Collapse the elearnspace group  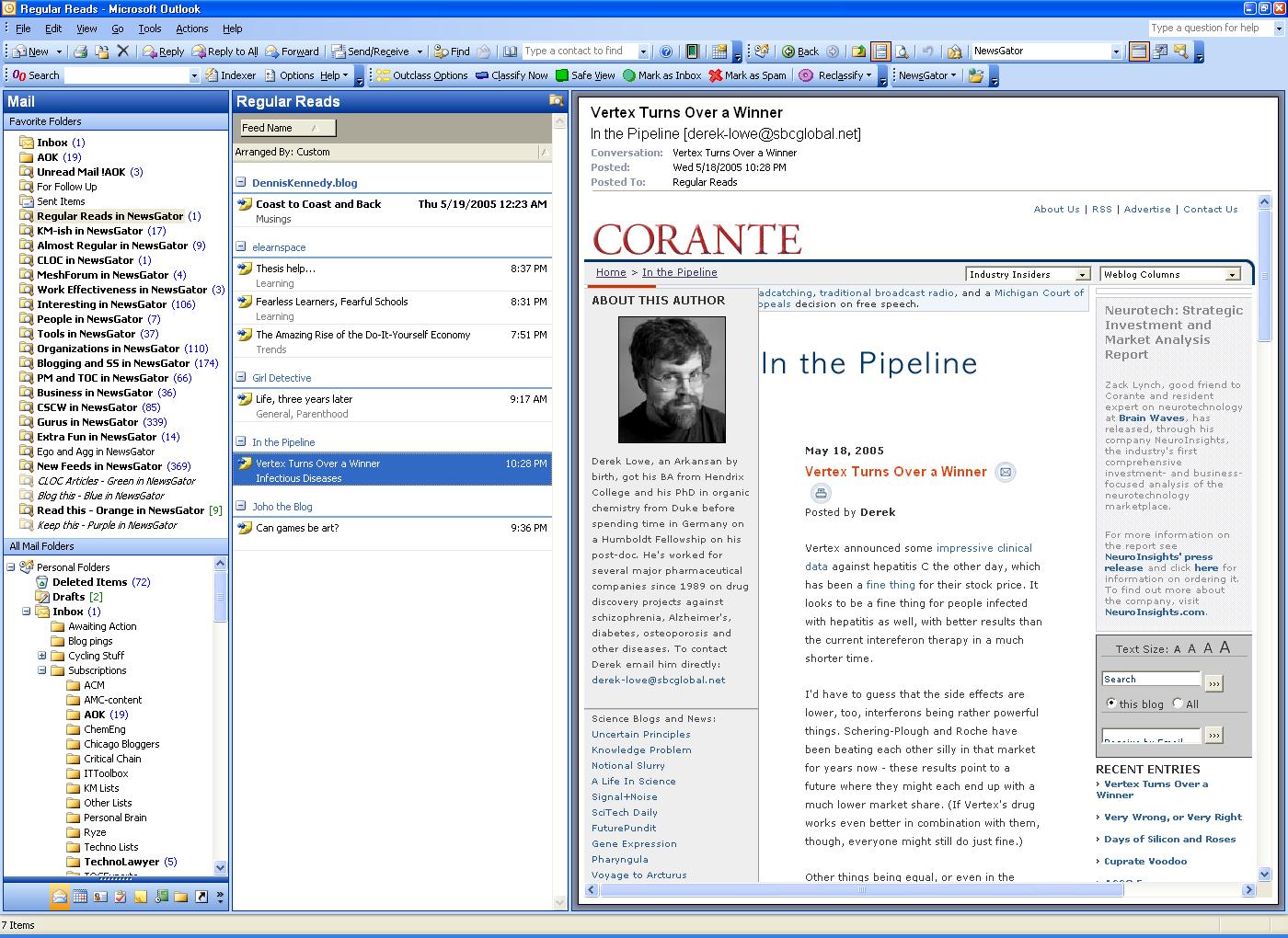(x=241, y=246)
